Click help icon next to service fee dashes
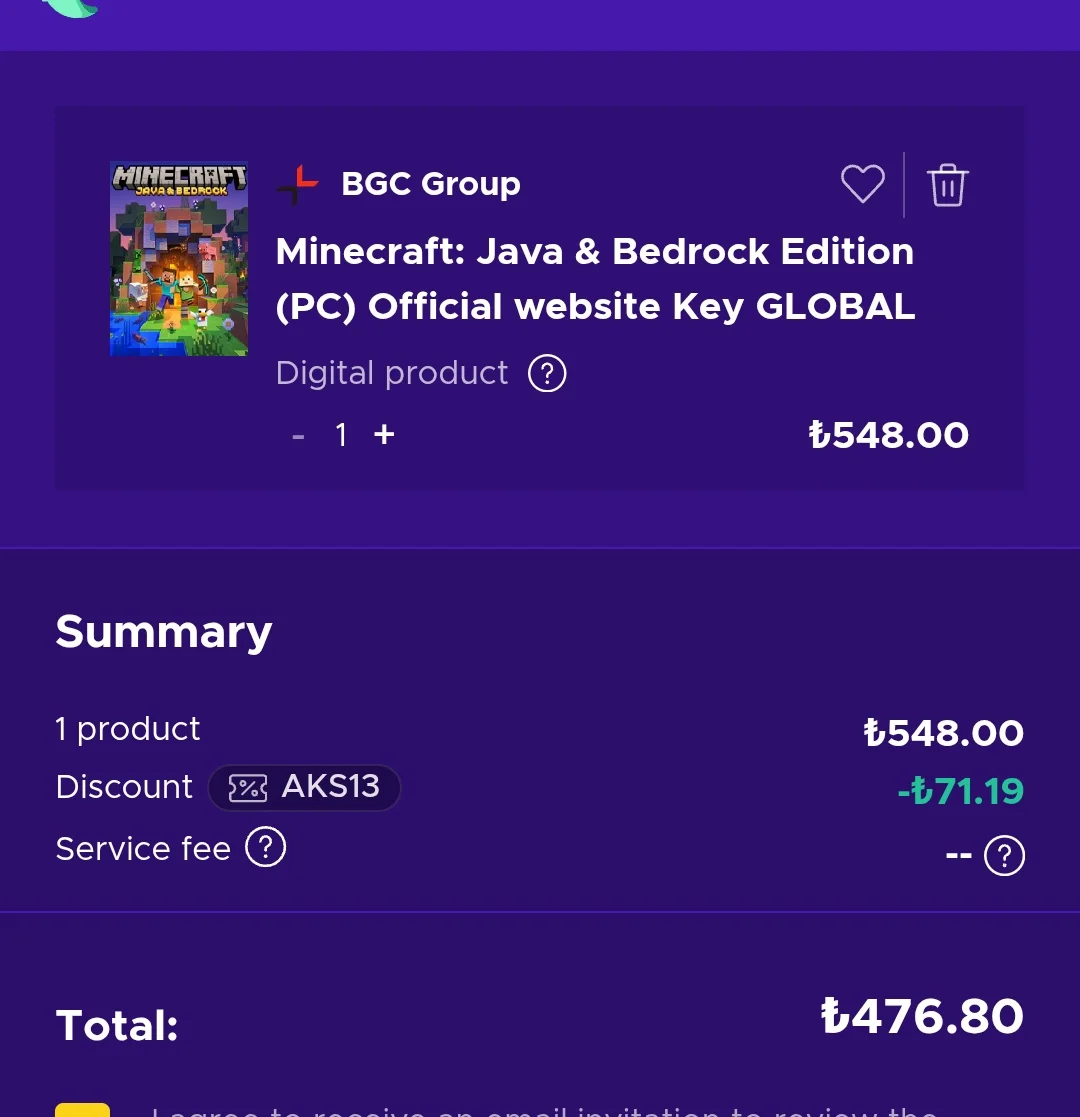1080x1117 pixels. (1004, 856)
